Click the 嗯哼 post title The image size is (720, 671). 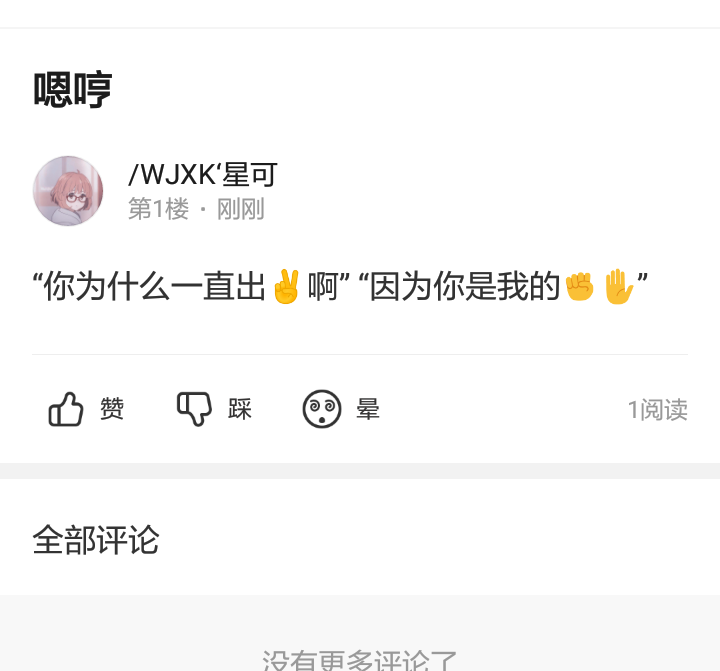click(73, 90)
